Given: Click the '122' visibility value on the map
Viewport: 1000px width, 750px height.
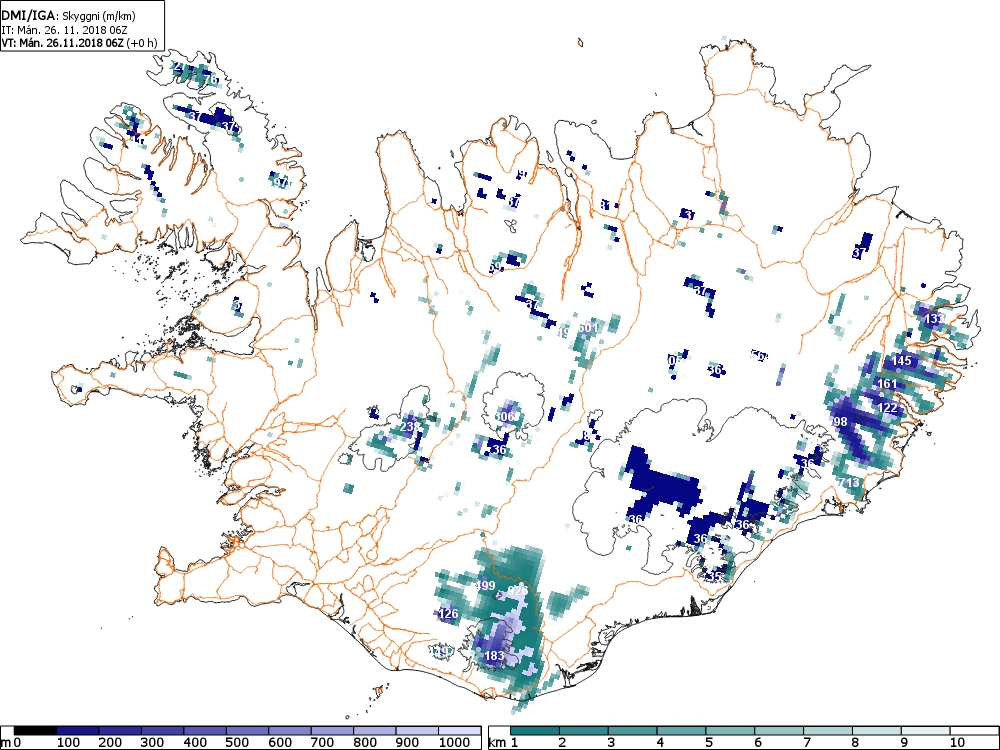Looking at the screenshot, I should coord(887,408).
